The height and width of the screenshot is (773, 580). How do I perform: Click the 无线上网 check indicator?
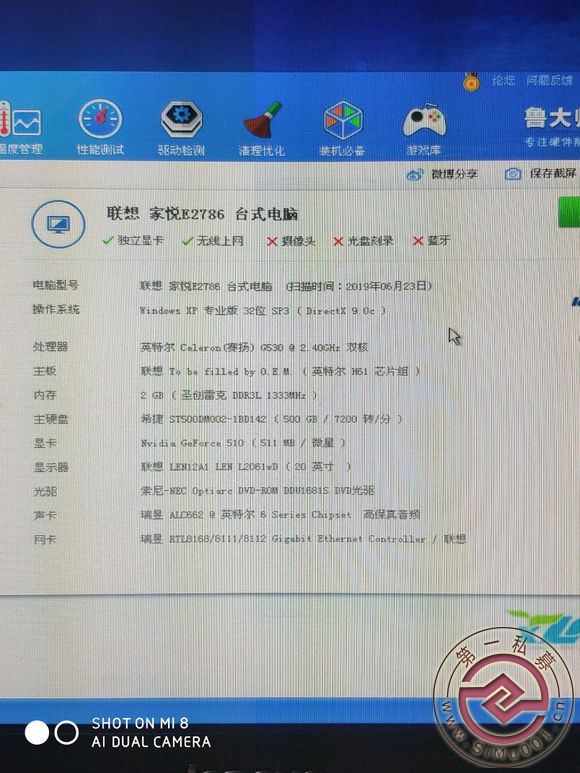(213, 241)
